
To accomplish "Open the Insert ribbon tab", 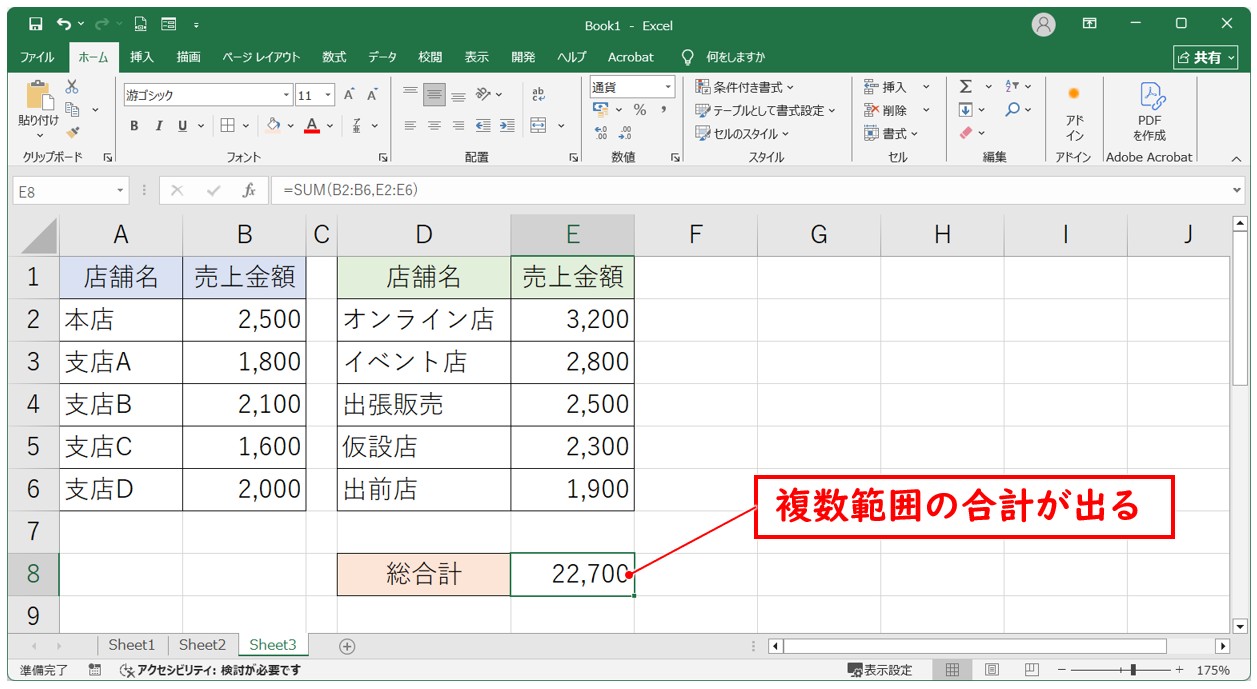I will [x=141, y=57].
